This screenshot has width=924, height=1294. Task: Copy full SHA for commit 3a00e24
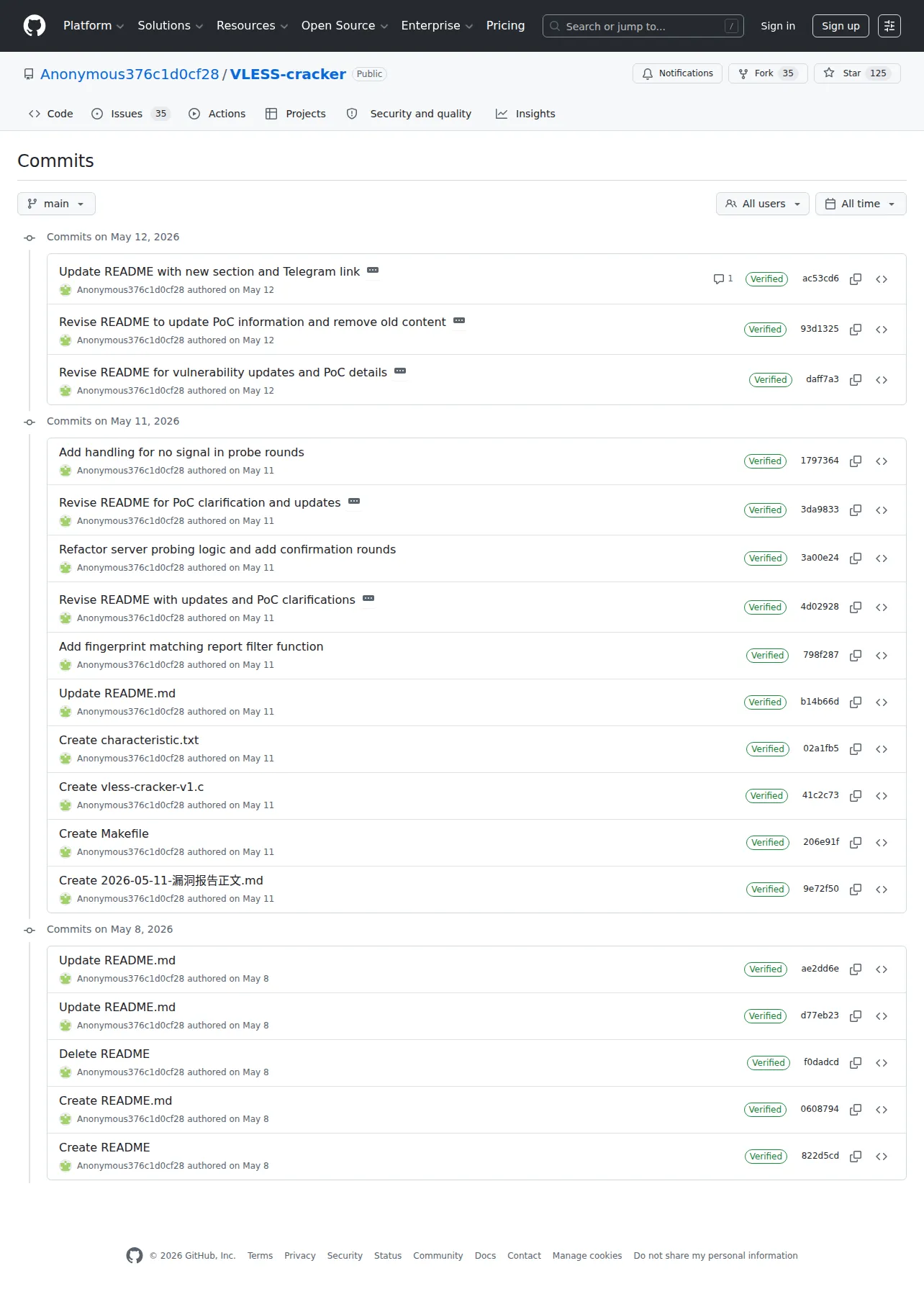click(x=856, y=558)
